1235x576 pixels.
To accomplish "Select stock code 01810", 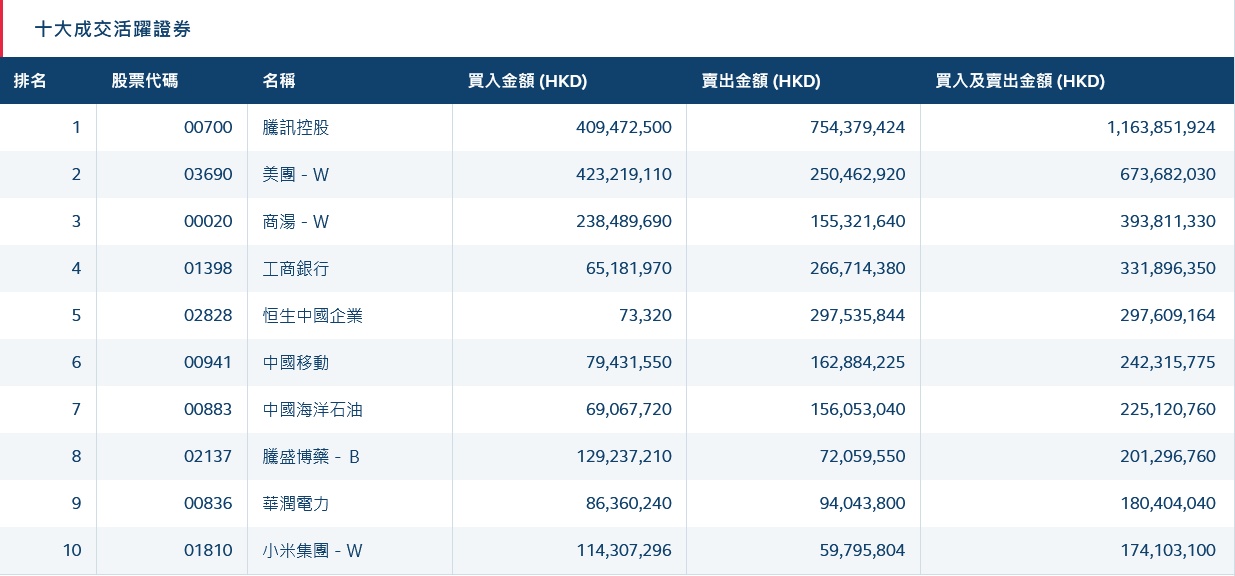I will (x=208, y=550).
